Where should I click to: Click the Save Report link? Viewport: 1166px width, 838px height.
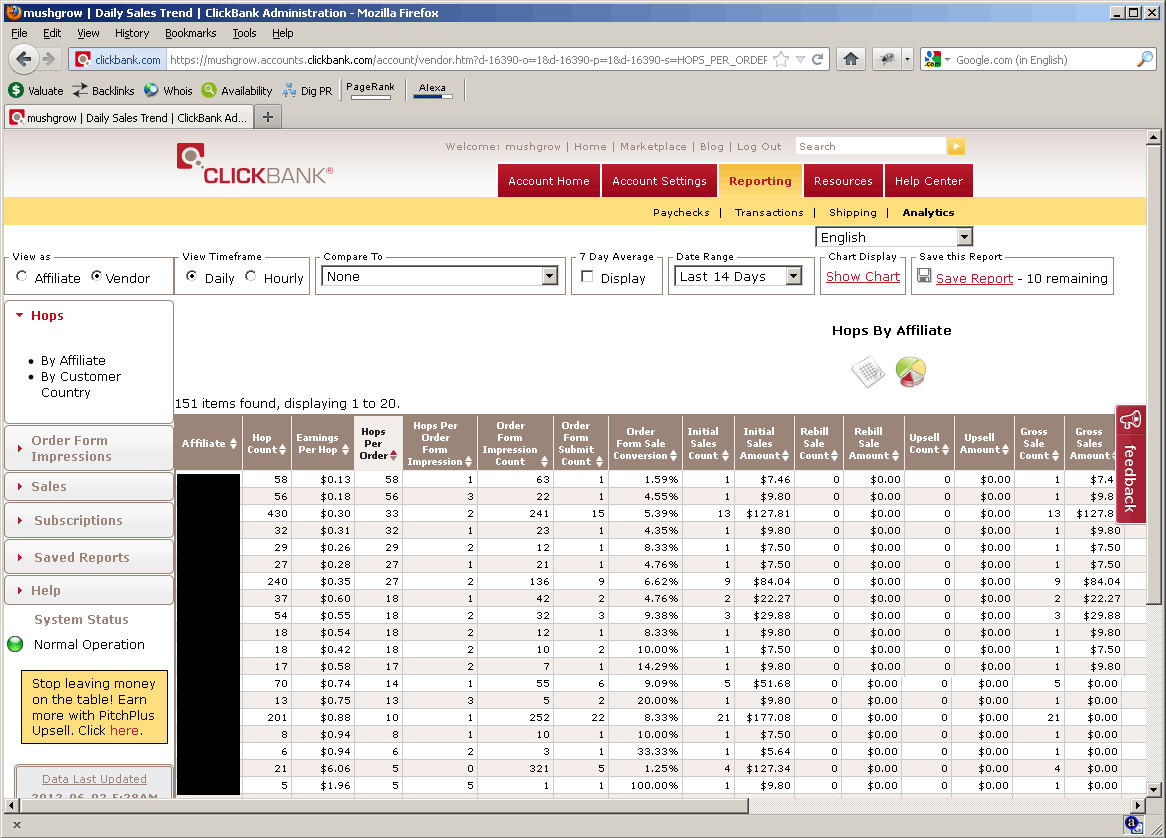pos(974,279)
